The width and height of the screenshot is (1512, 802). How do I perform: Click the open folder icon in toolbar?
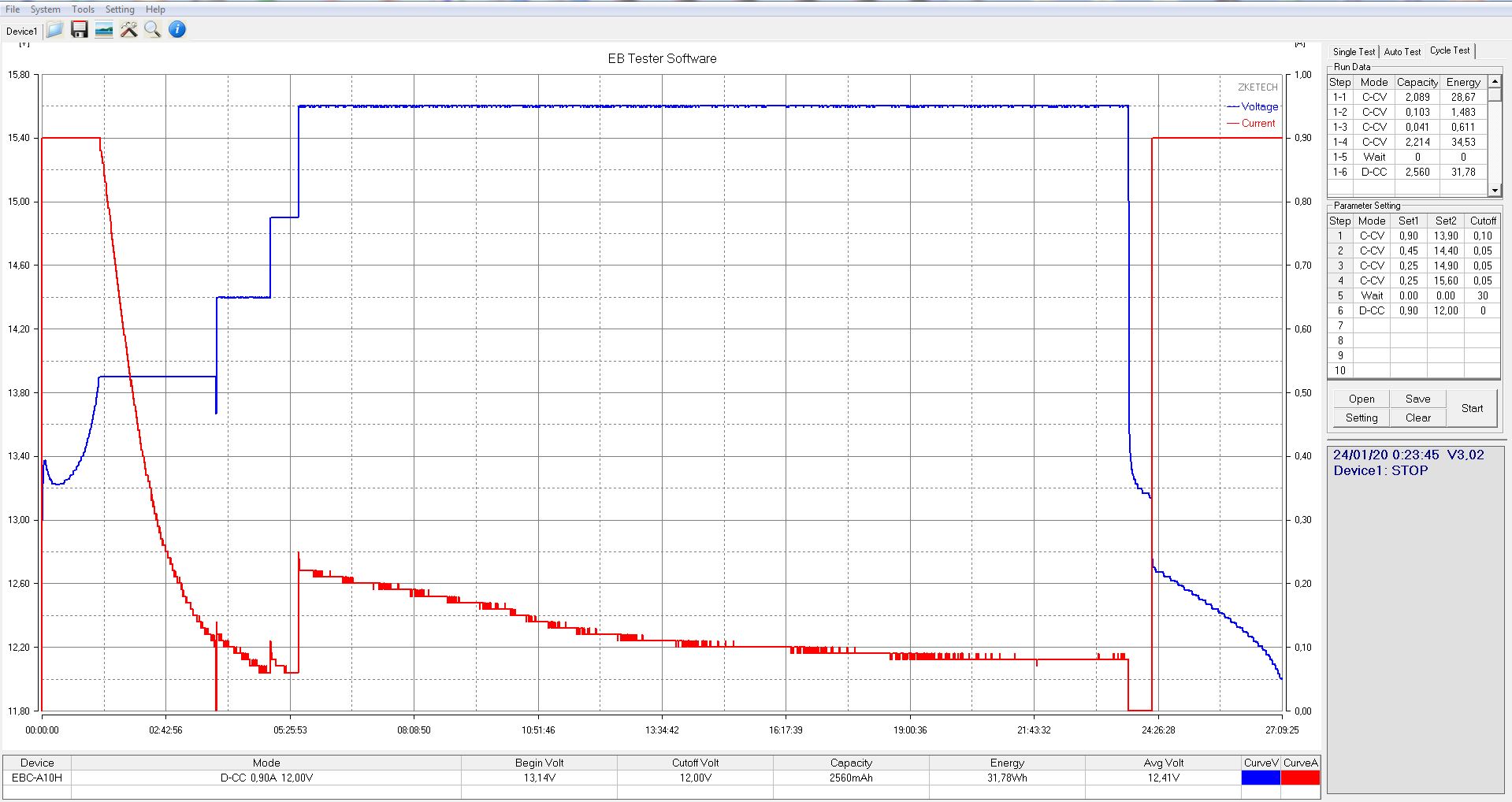(54, 30)
